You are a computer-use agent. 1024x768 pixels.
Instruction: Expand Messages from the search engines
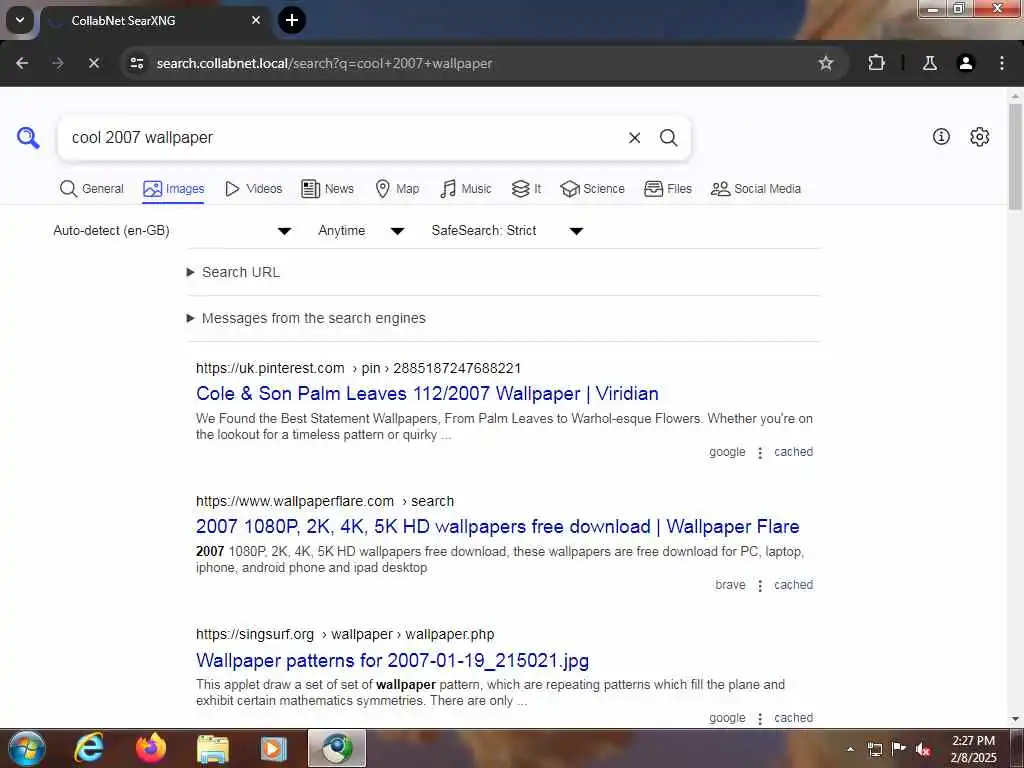tap(306, 318)
